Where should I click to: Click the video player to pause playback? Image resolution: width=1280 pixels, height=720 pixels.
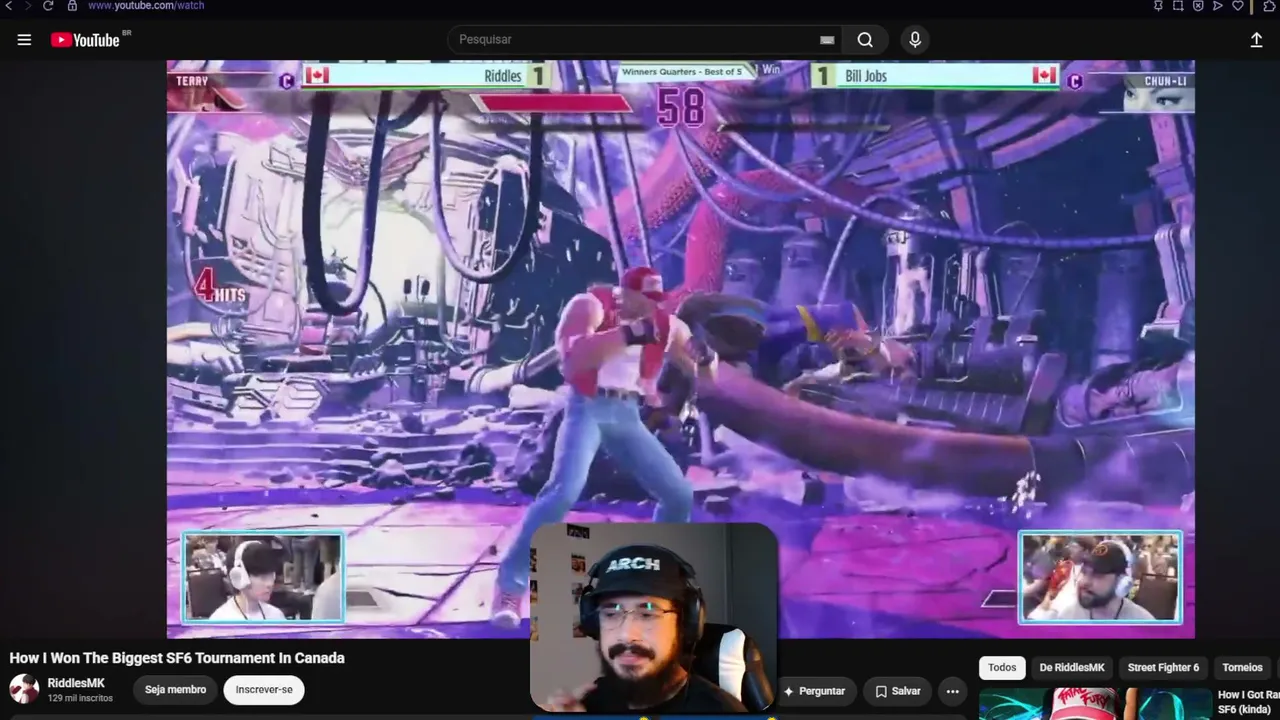(x=680, y=349)
